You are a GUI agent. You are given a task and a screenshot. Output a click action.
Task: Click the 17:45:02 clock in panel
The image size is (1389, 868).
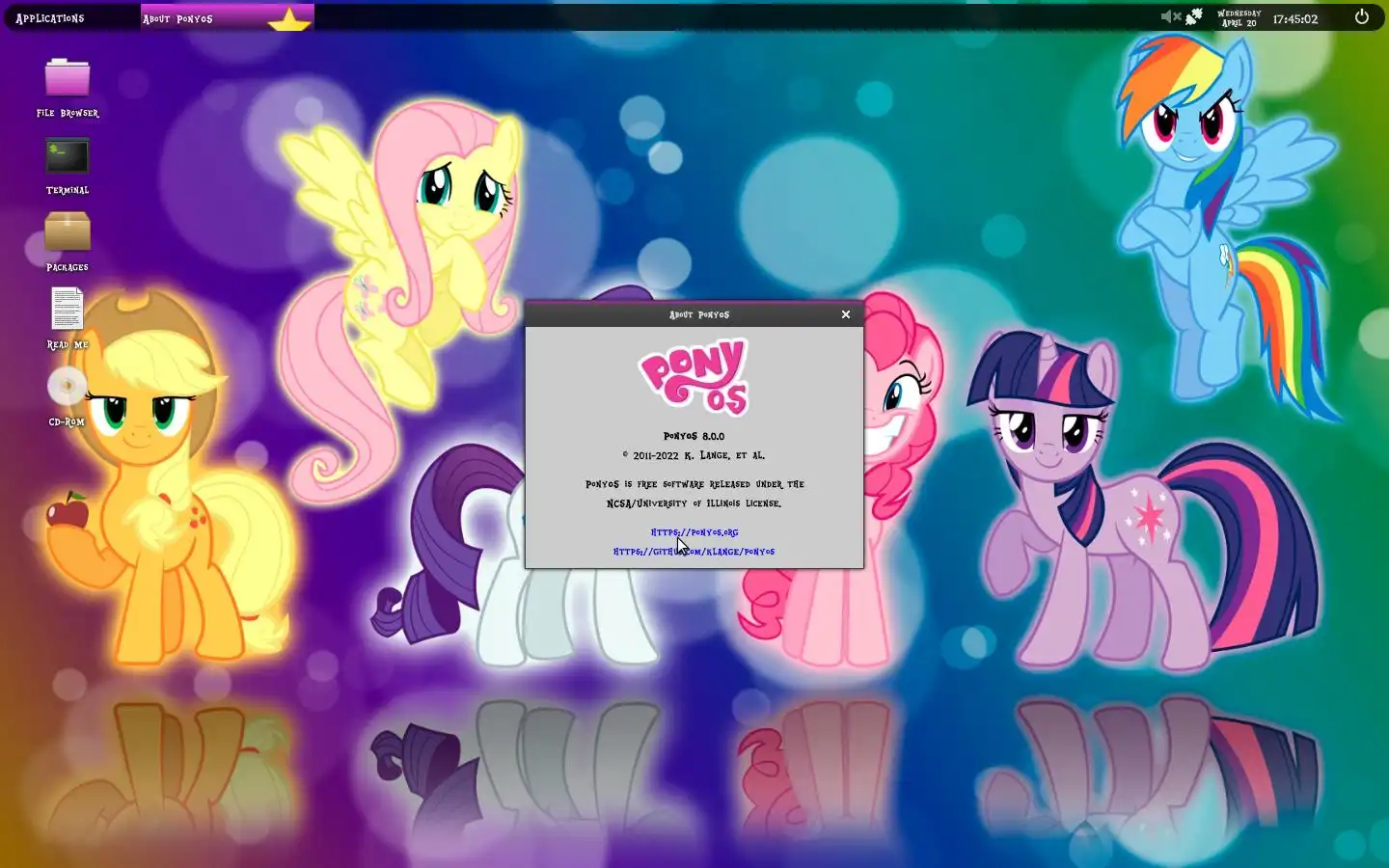(1295, 18)
